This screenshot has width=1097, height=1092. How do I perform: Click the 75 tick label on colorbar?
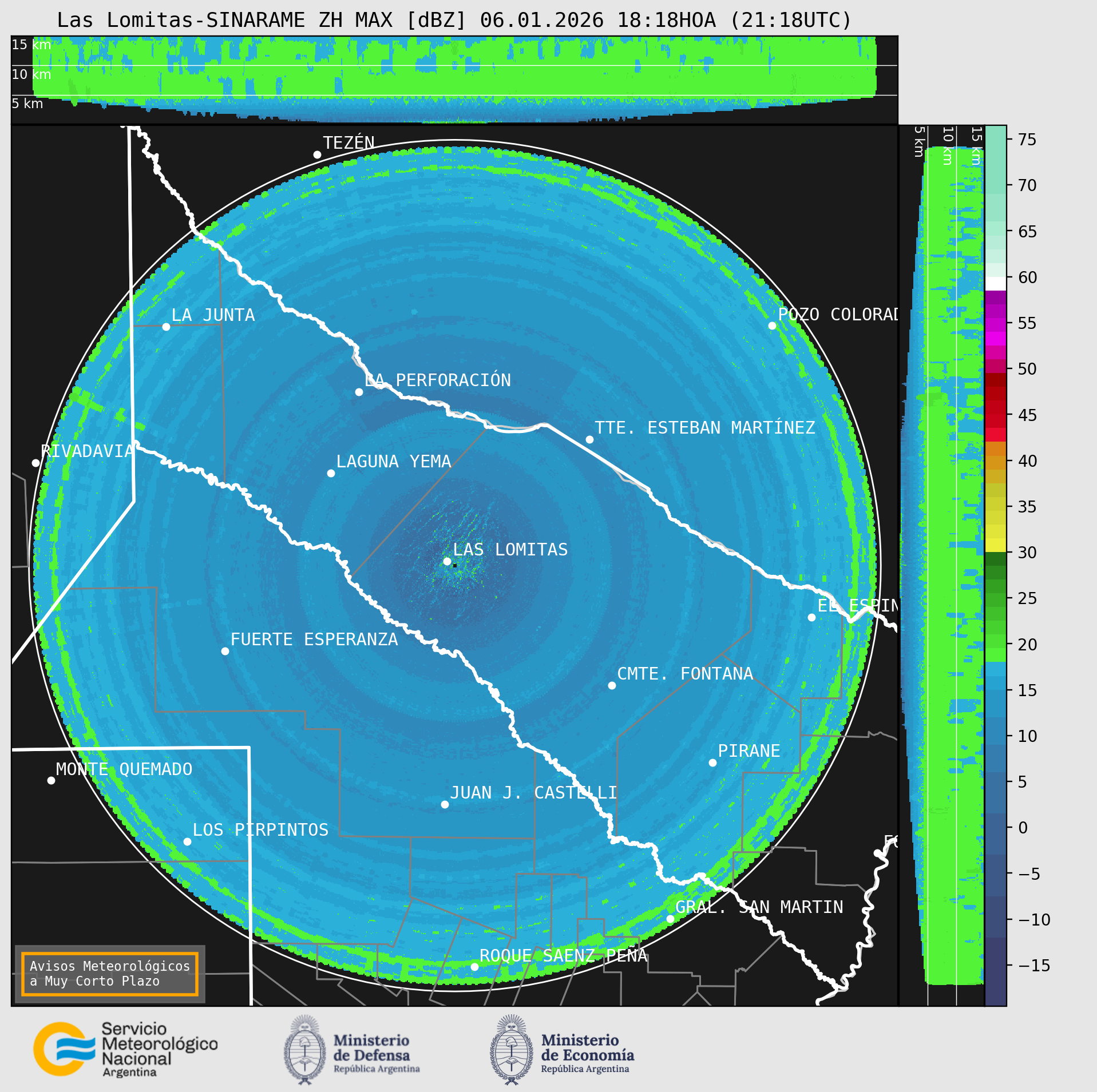pyautogui.click(x=1028, y=140)
